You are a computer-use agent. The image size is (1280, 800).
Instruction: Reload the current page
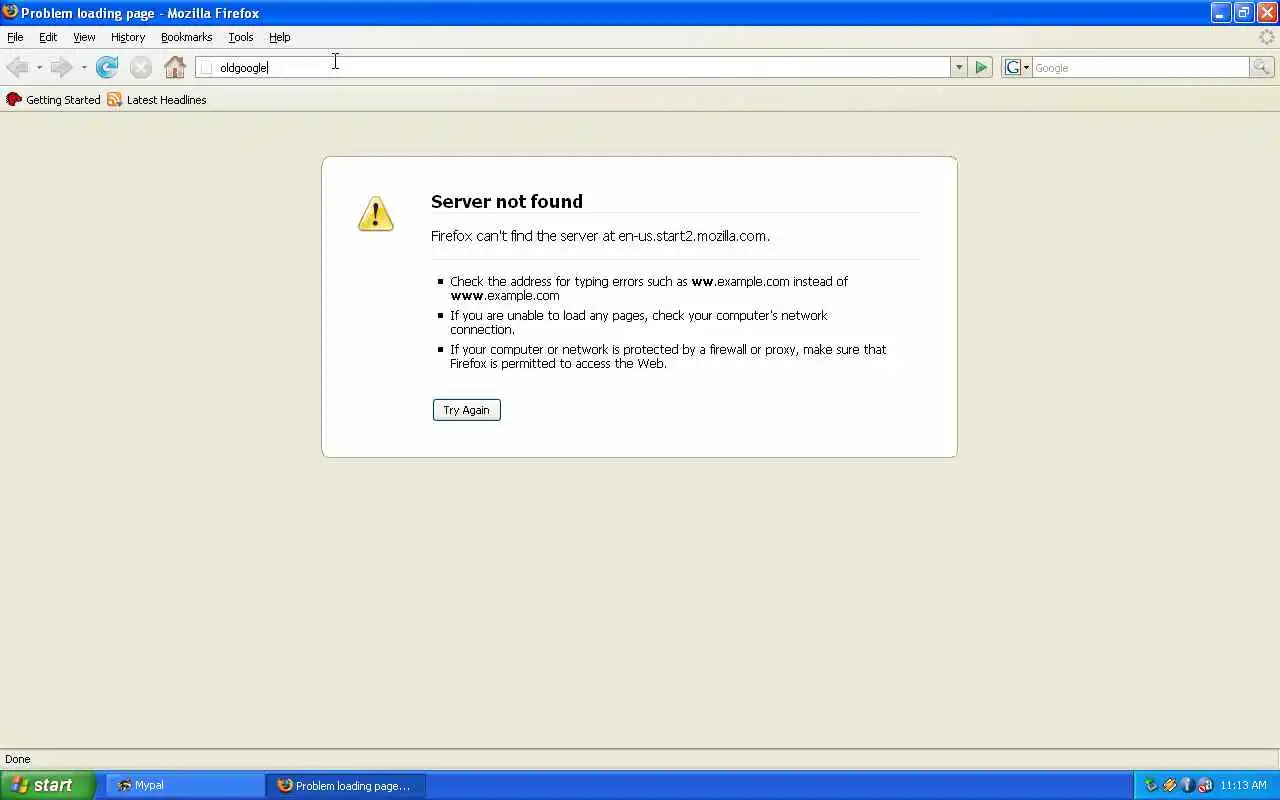tap(107, 67)
